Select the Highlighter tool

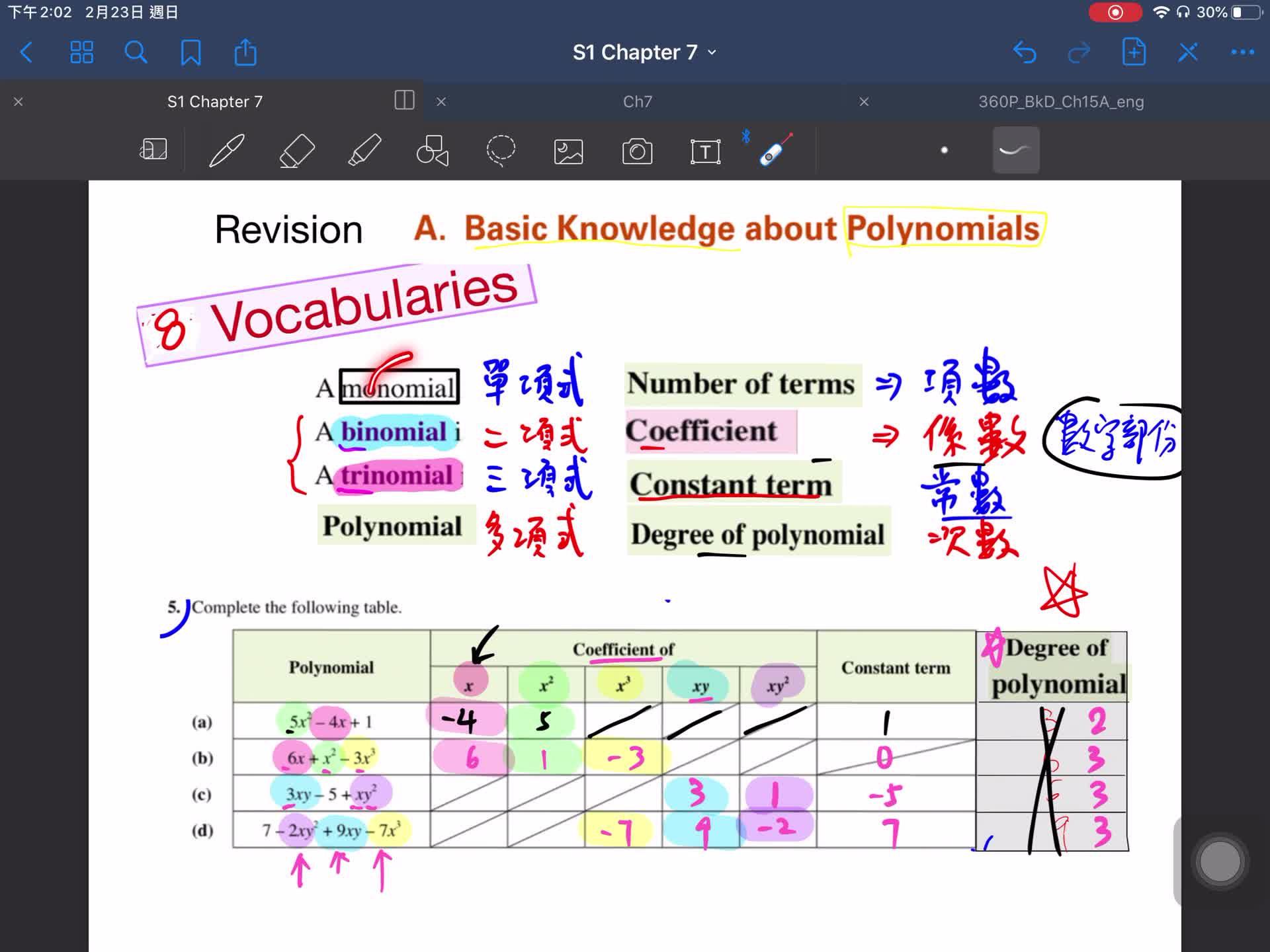coord(364,151)
